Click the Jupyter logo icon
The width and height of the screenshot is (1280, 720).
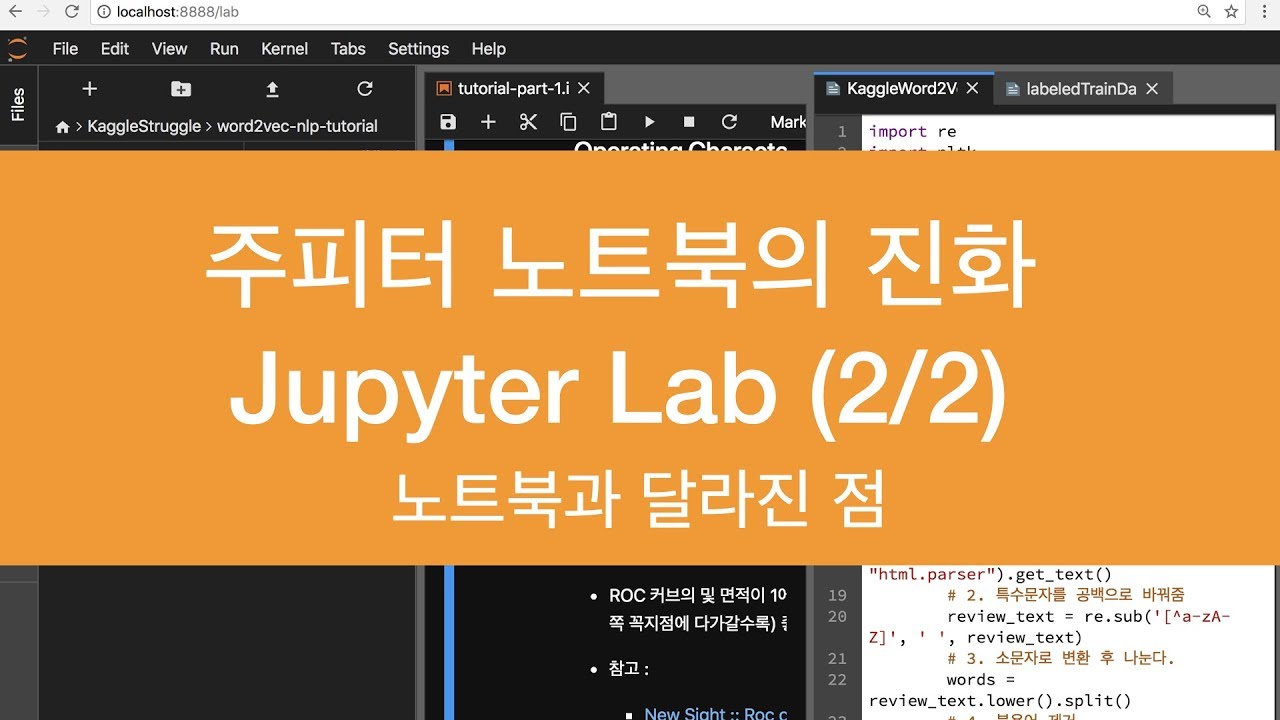click(x=18, y=48)
